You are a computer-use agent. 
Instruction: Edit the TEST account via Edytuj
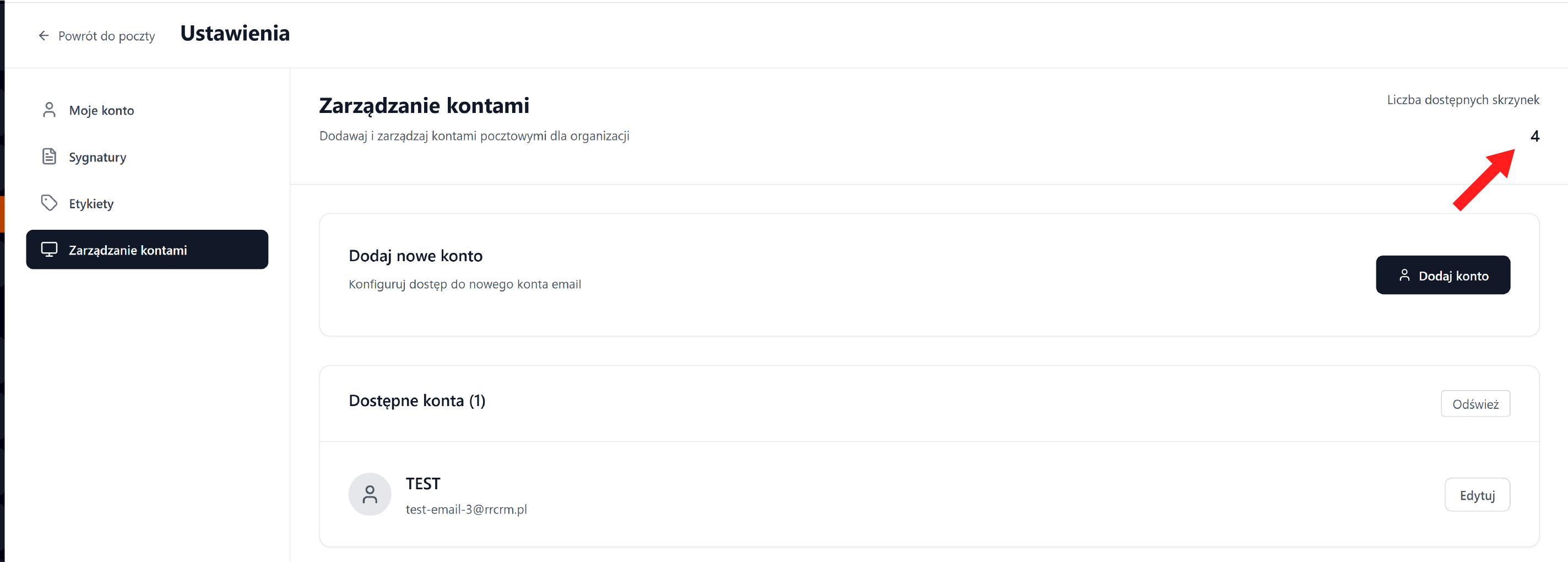(1477, 496)
